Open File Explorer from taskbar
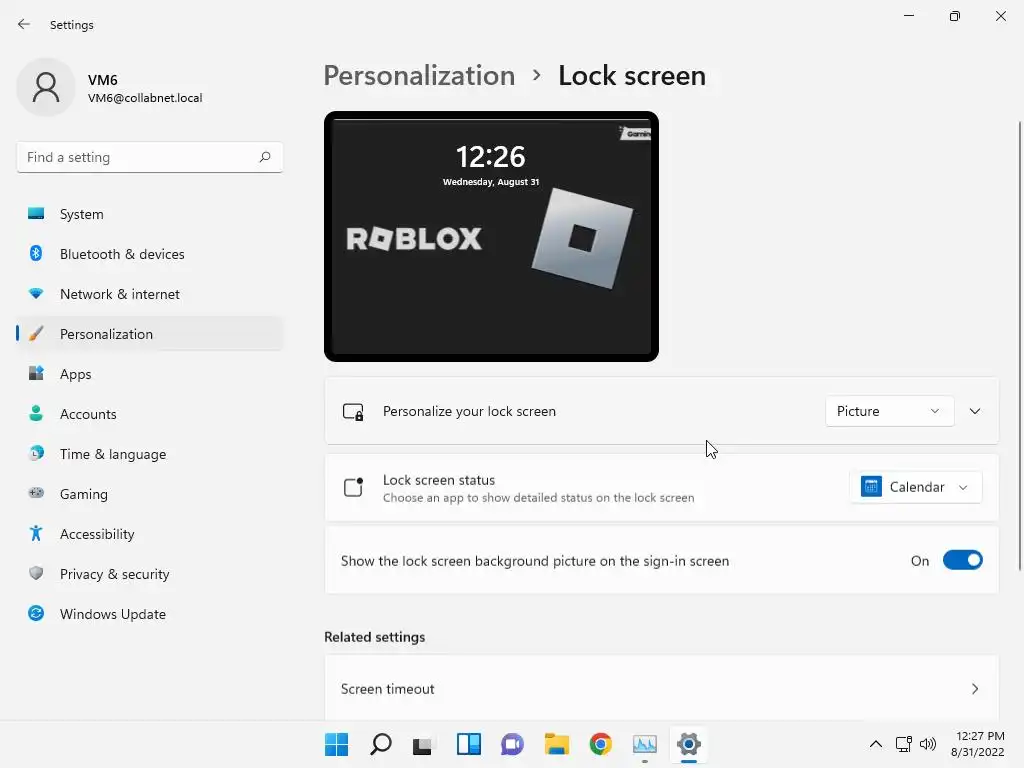 pyautogui.click(x=556, y=744)
